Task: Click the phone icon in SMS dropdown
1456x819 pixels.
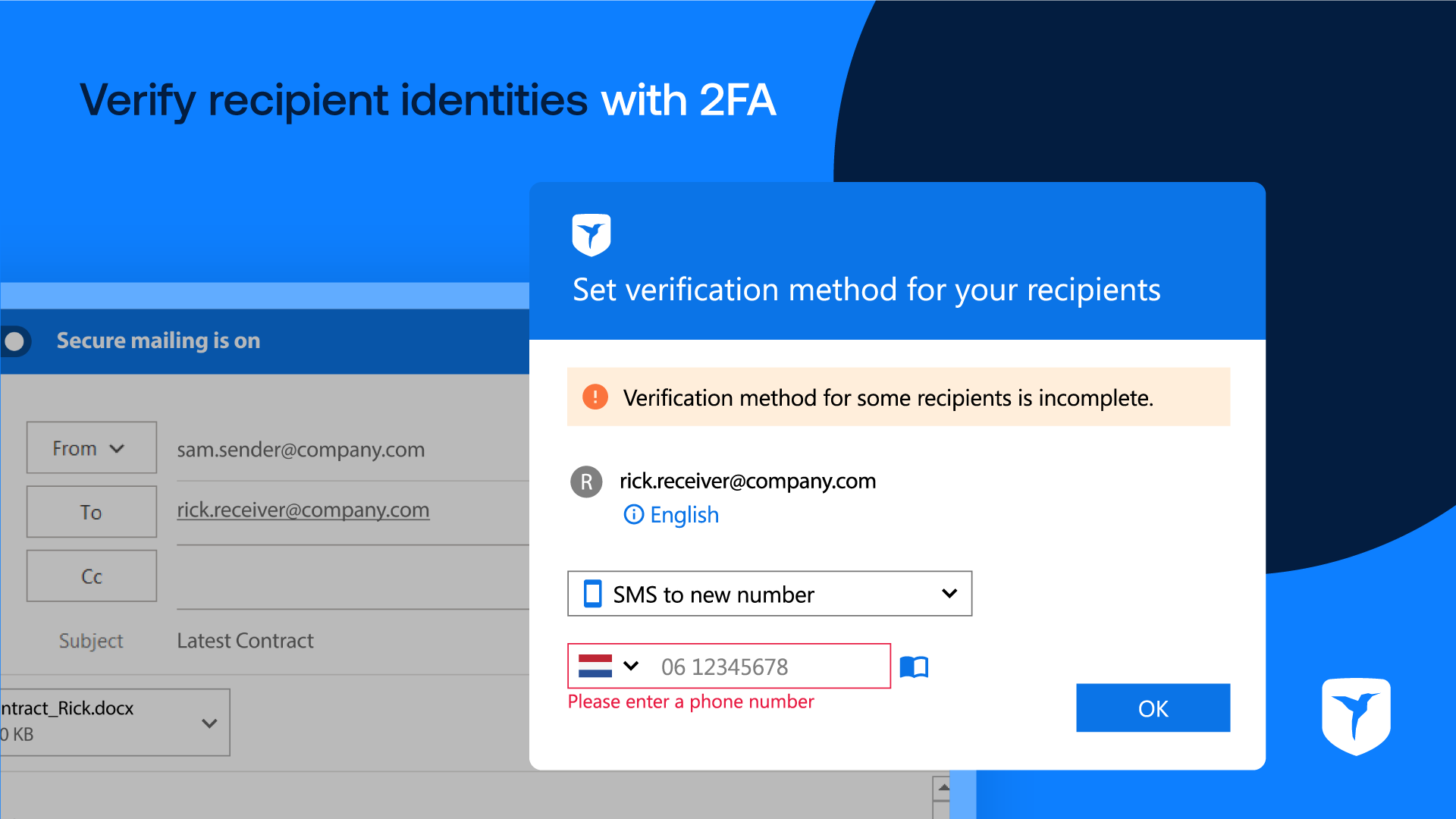Action: (x=592, y=594)
